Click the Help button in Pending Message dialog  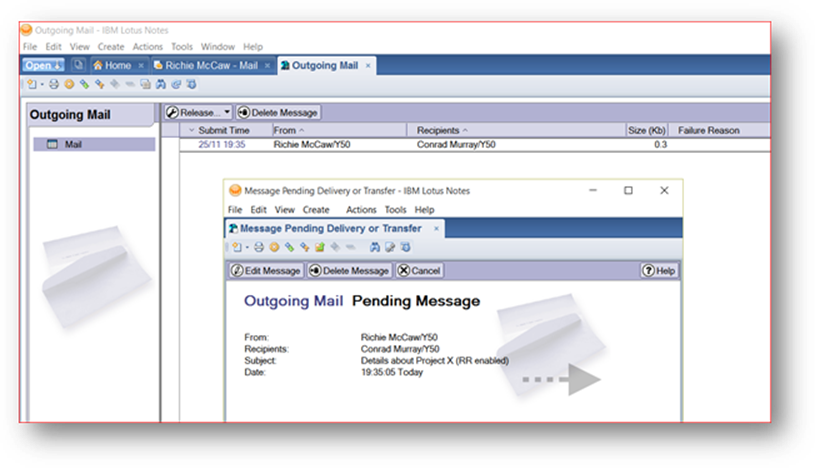[x=659, y=271]
